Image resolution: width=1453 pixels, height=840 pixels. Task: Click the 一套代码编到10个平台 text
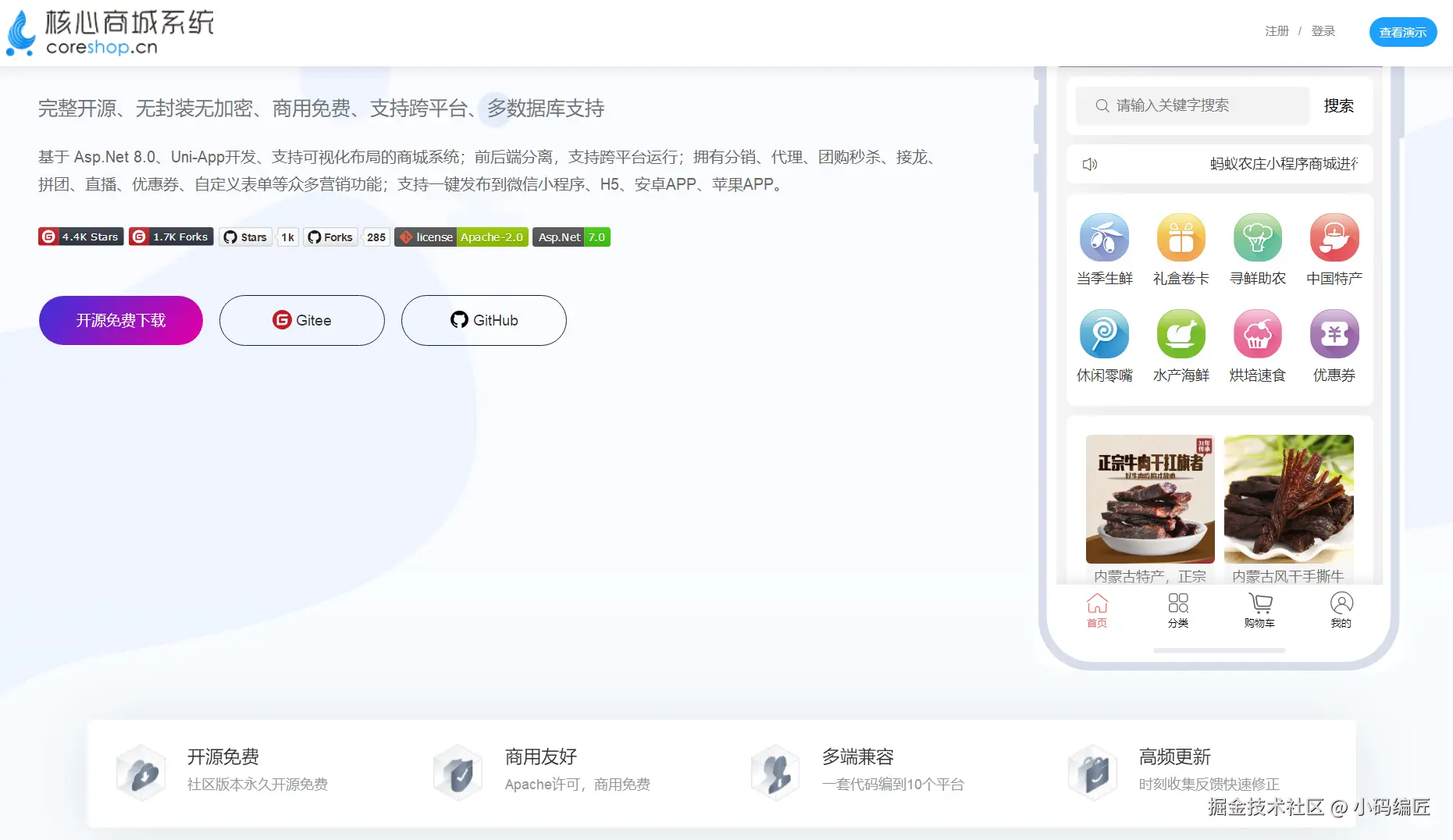click(x=893, y=785)
